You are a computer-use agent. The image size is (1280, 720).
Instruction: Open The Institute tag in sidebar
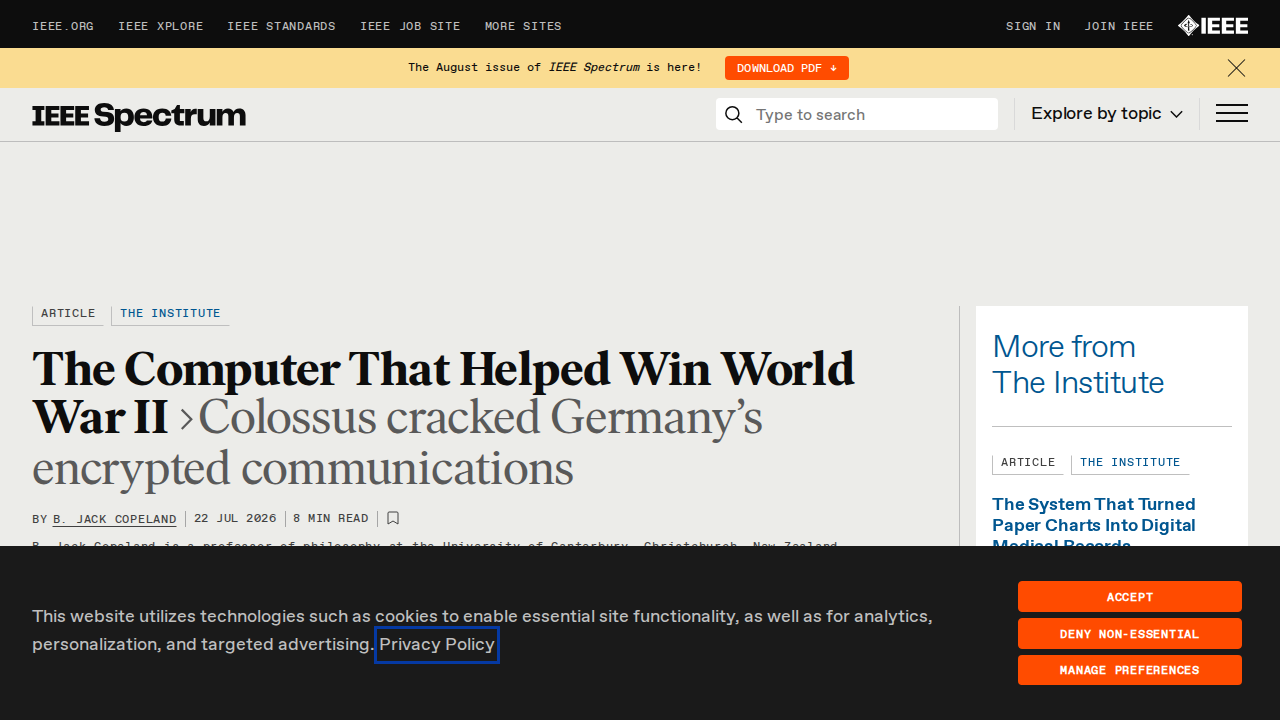tap(1130, 463)
